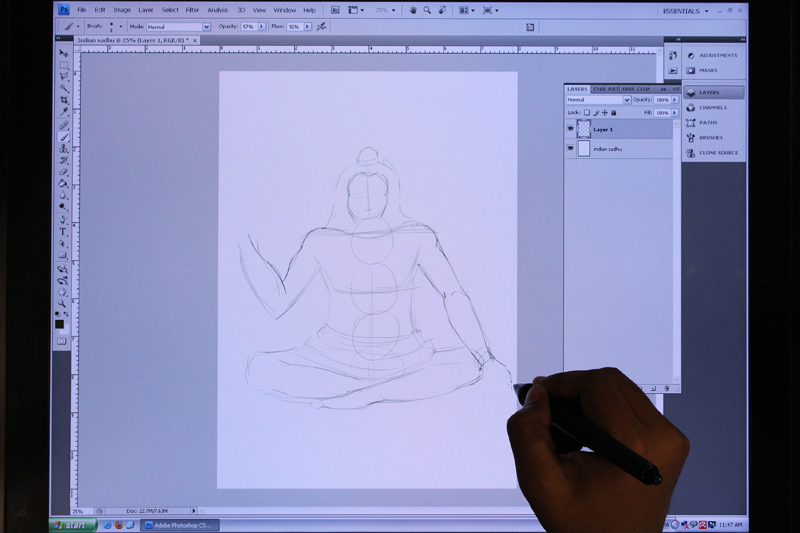The height and width of the screenshot is (533, 800).
Task: Hide Layer 1 using its eye icon
Action: 571,129
